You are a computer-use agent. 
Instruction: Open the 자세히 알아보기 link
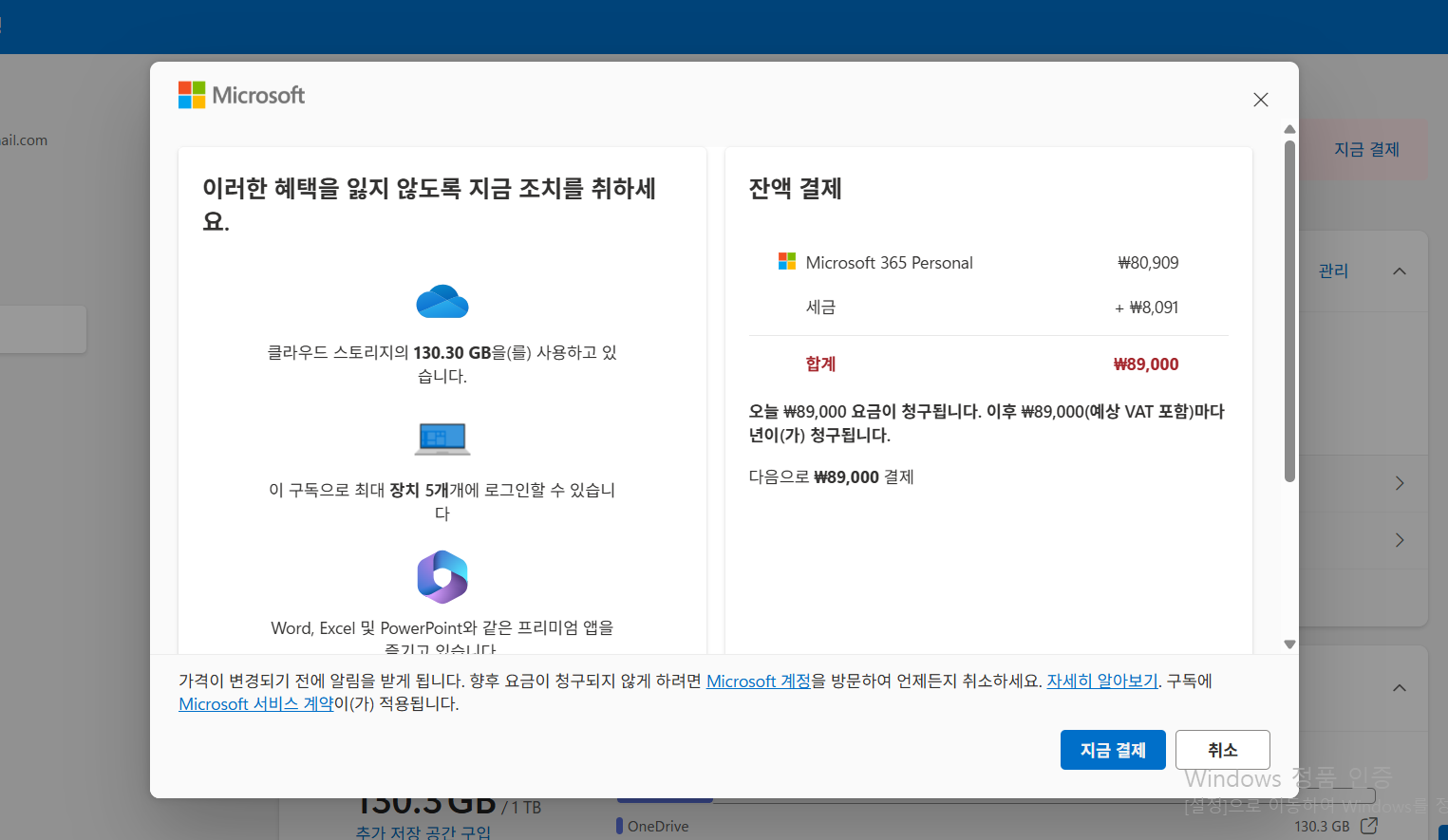click(x=1102, y=681)
